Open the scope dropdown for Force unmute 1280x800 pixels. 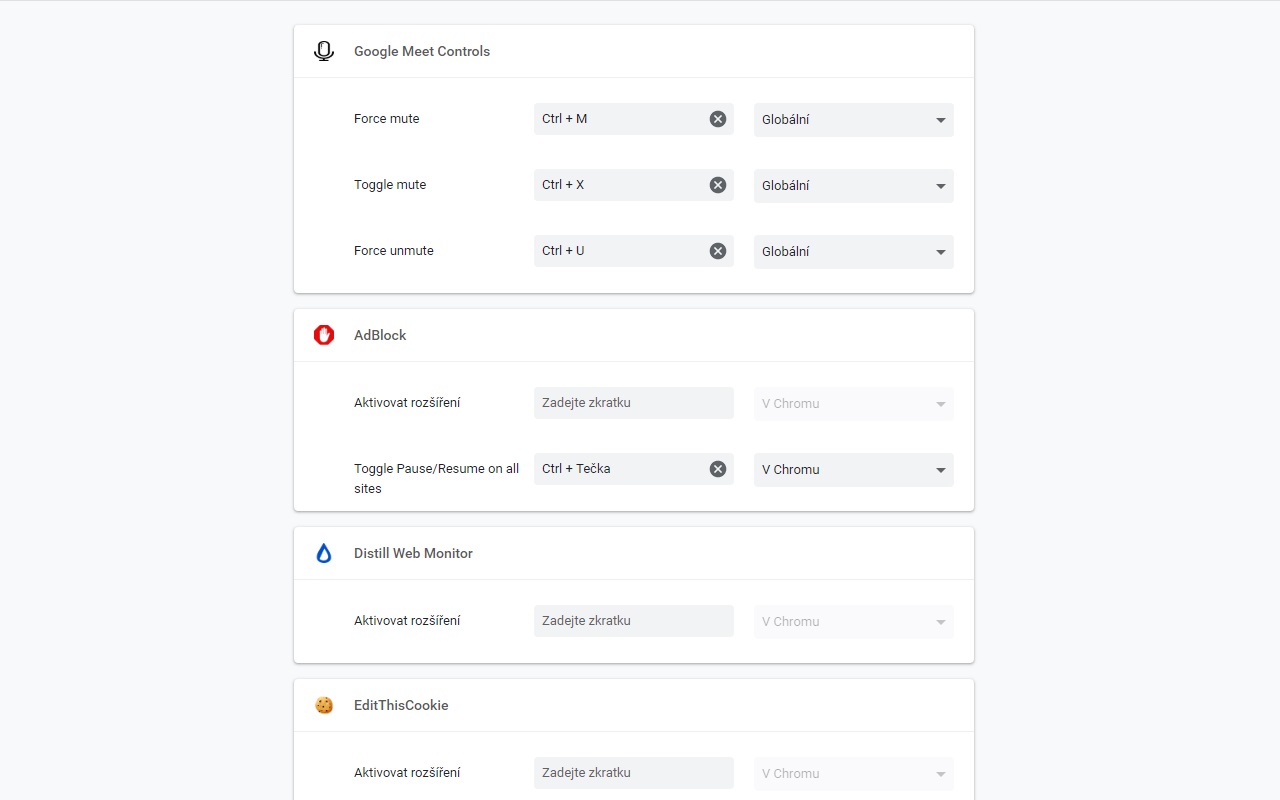tap(854, 252)
